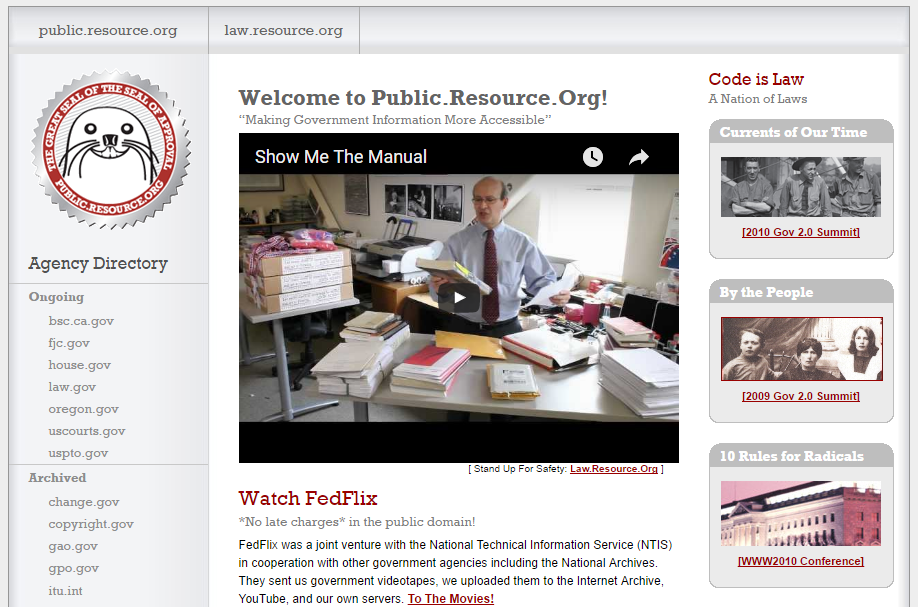Screen dimensions: 918x607
Task: Click the 10 Rules for Radicals box title
Action: pos(792,456)
